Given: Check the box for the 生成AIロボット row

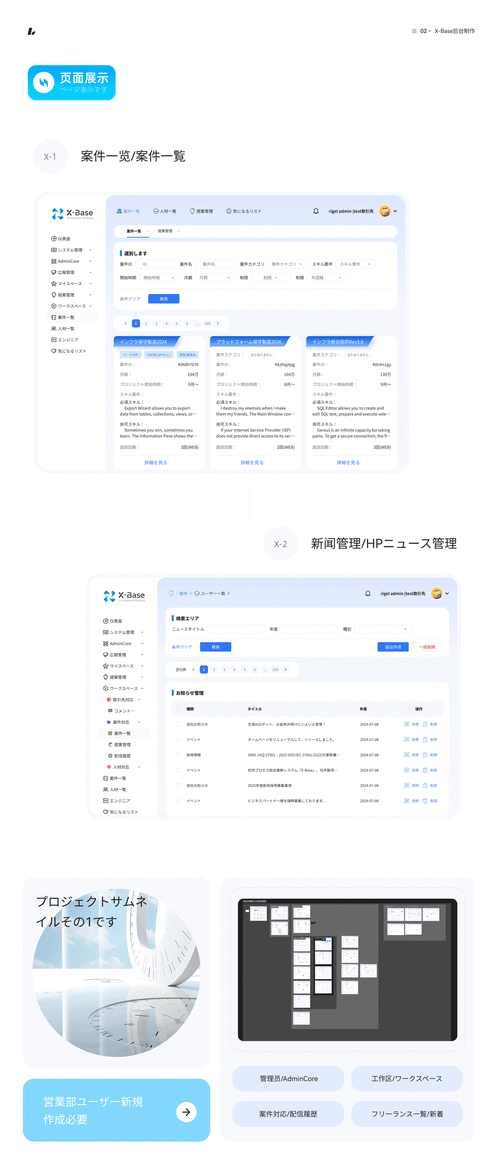Looking at the screenshot, I should click(x=178, y=724).
